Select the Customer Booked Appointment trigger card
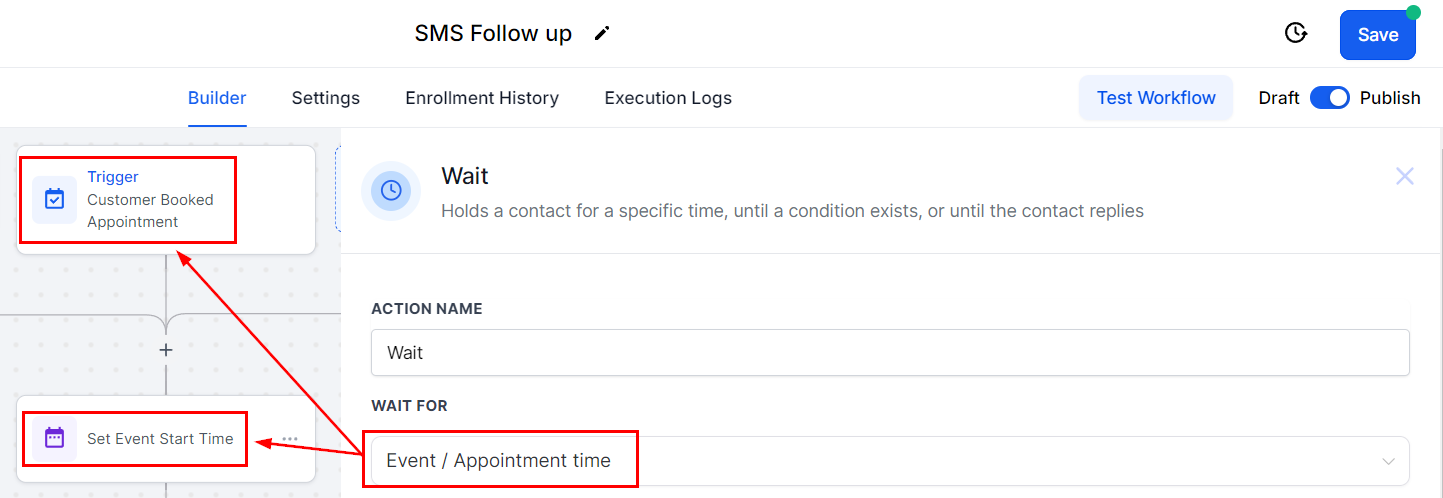The image size is (1443, 498). [x=166, y=200]
